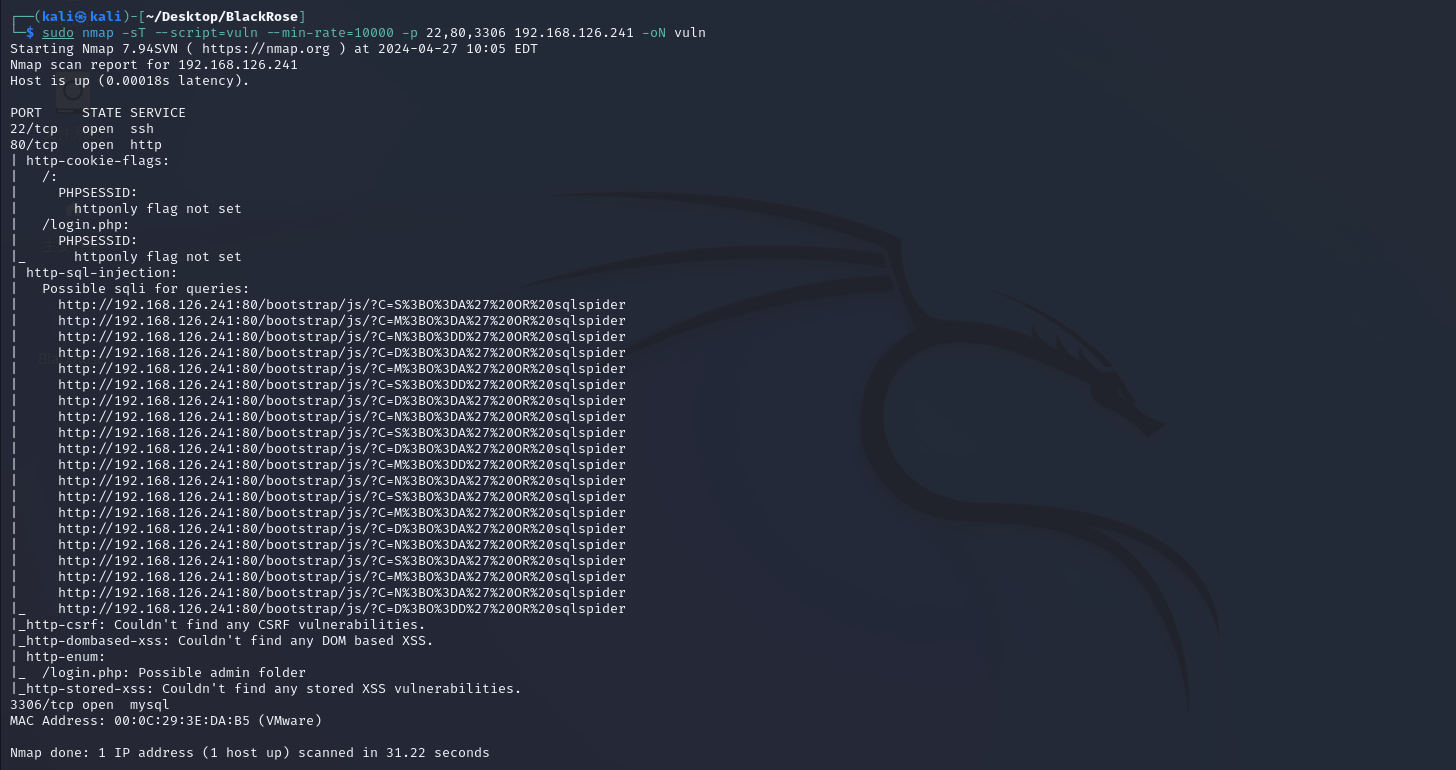Click 'Starting Nmap 7.94SVN' text
Viewport: 1456px width, 770px height.
94,48
